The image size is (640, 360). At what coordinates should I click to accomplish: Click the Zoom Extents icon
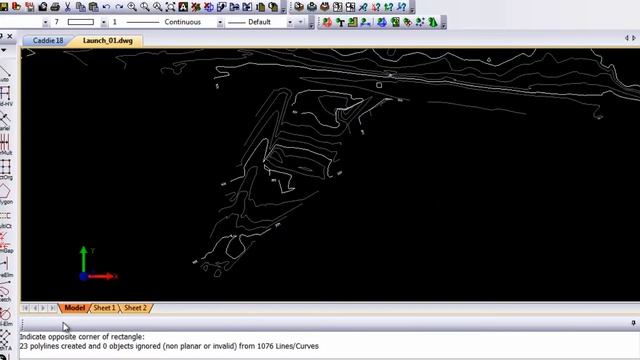[170, 7]
